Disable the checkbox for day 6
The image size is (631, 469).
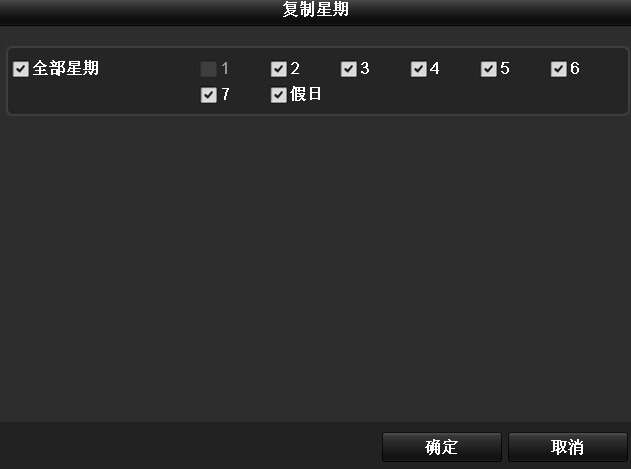(x=559, y=69)
